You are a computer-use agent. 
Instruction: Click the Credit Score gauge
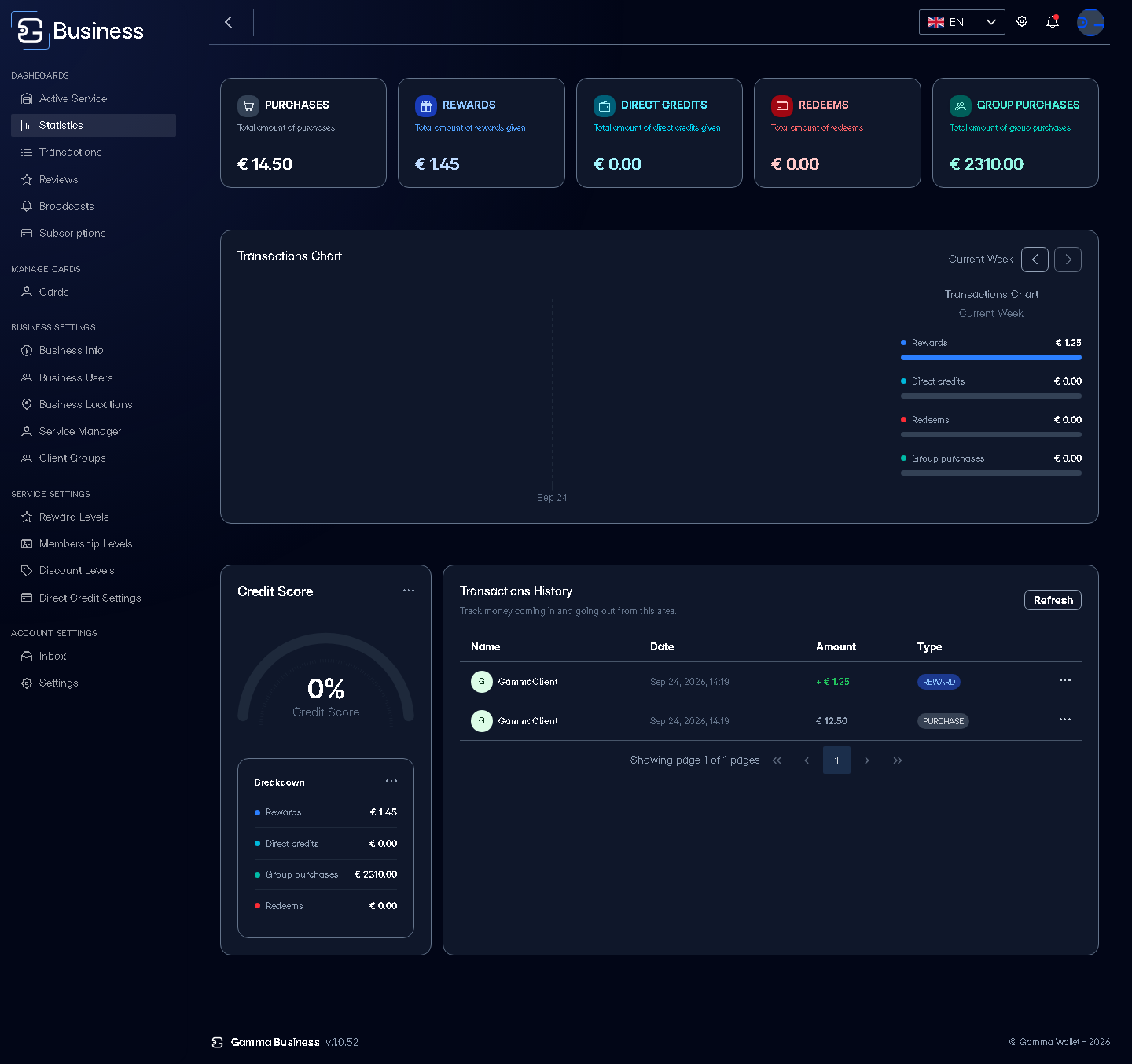pos(325,678)
